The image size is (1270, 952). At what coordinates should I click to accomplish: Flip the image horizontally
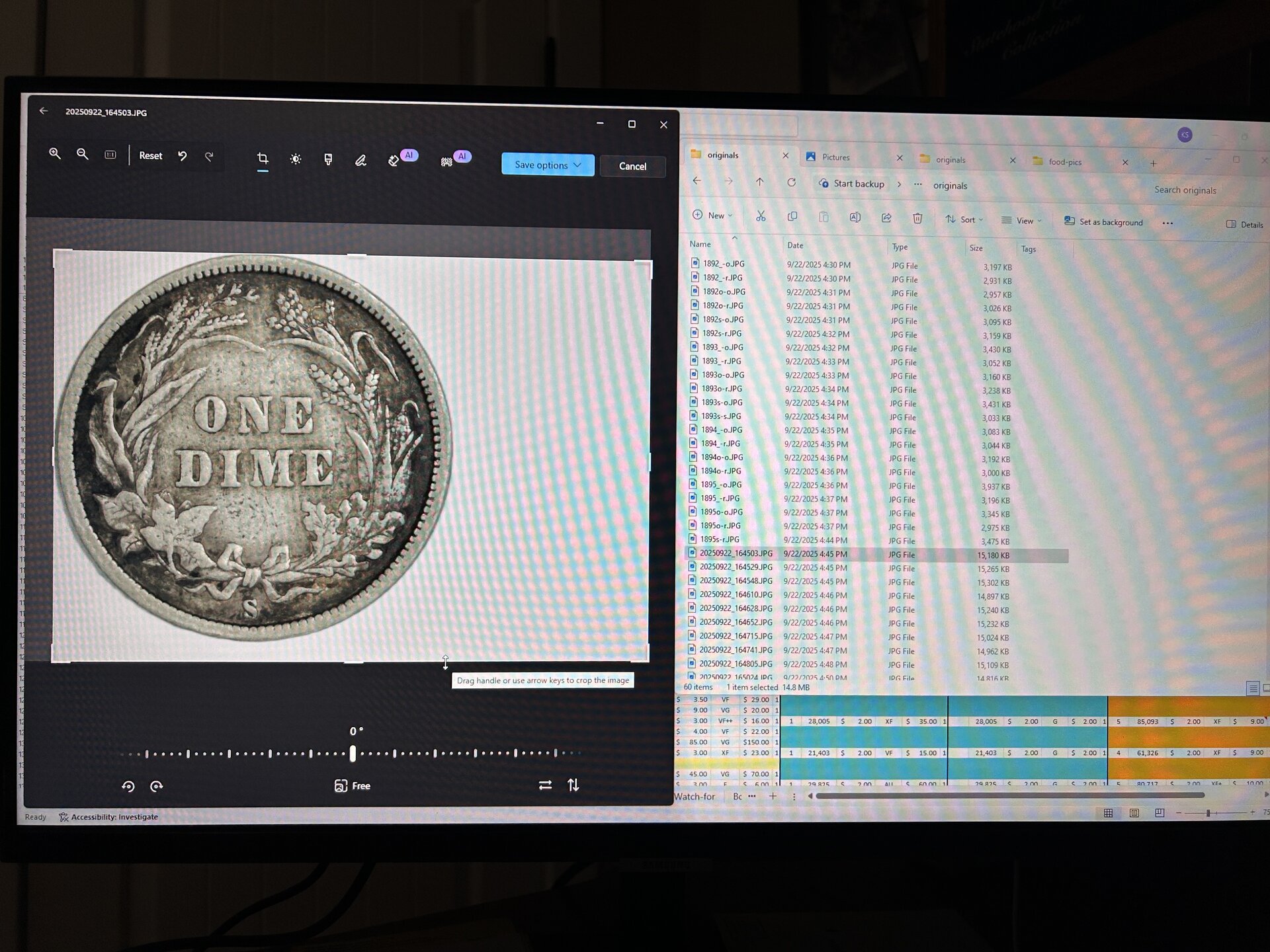pos(545,785)
